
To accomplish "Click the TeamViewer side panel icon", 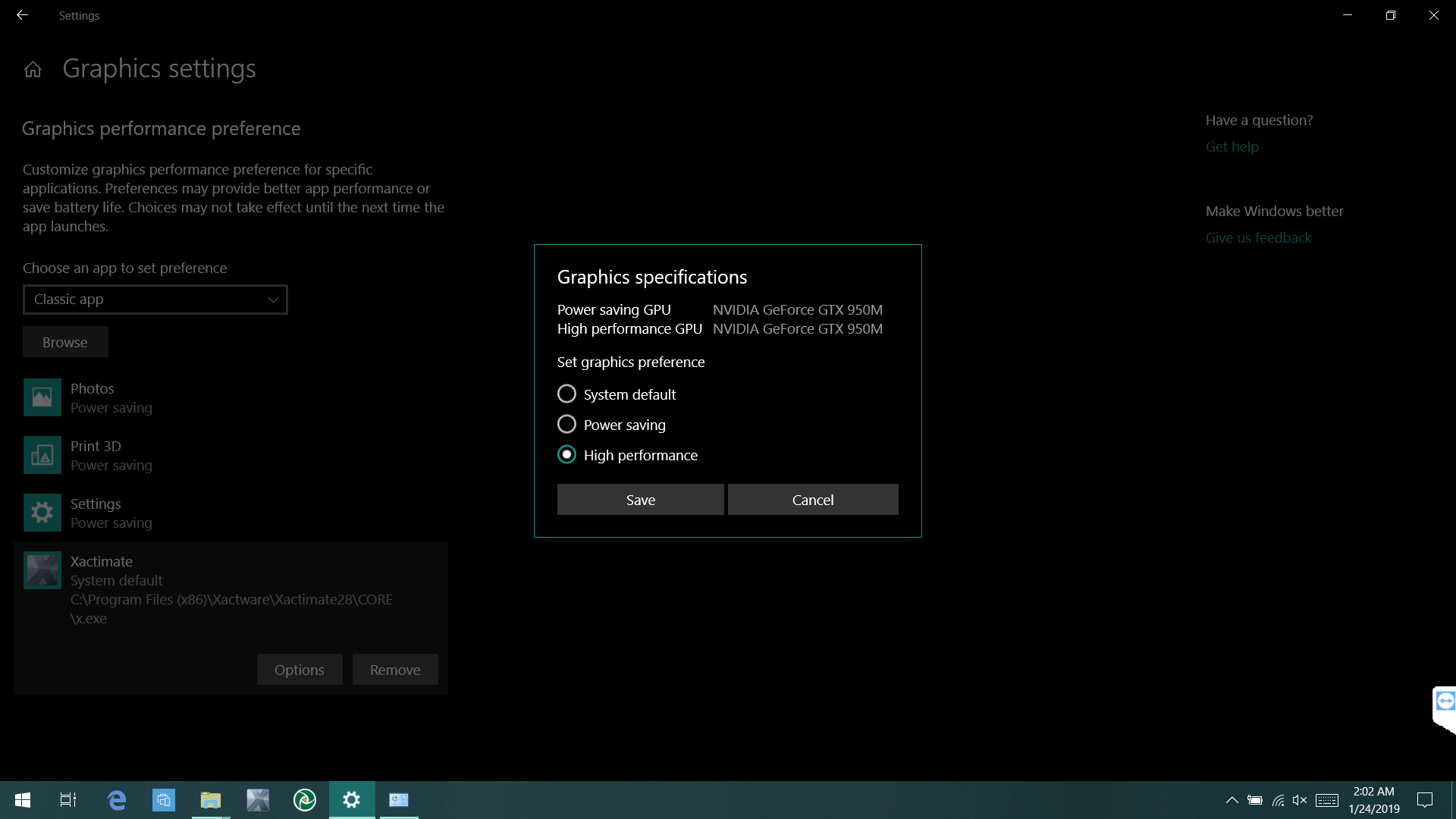I will pos(1445,701).
